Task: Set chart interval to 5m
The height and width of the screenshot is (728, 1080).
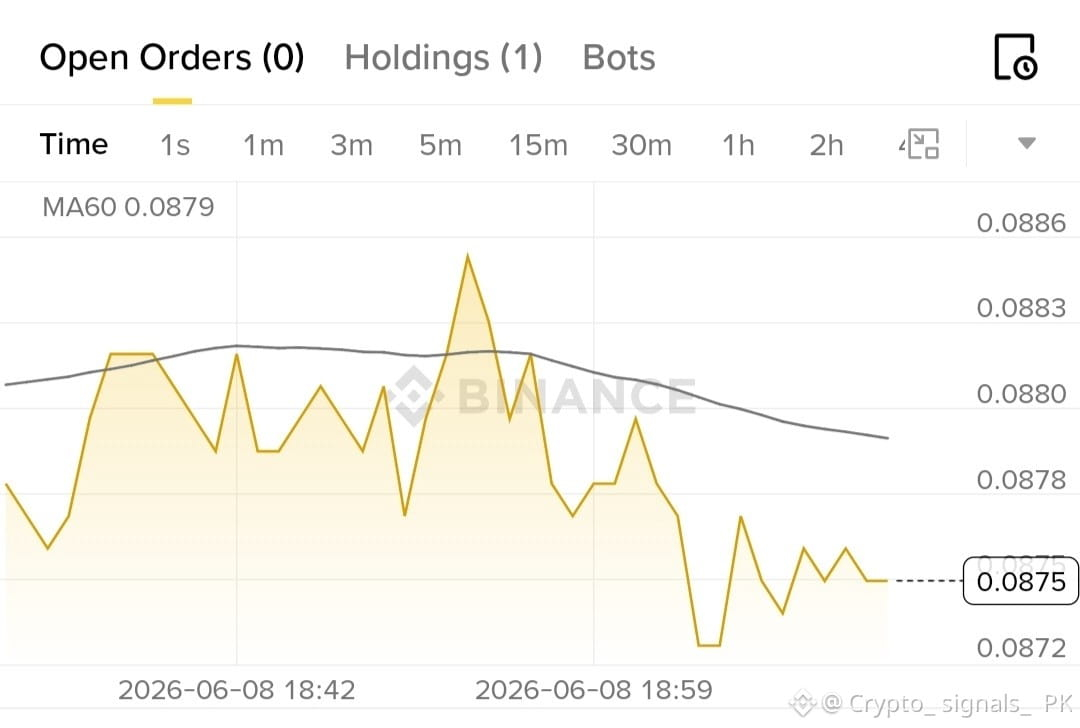Action: (440, 145)
